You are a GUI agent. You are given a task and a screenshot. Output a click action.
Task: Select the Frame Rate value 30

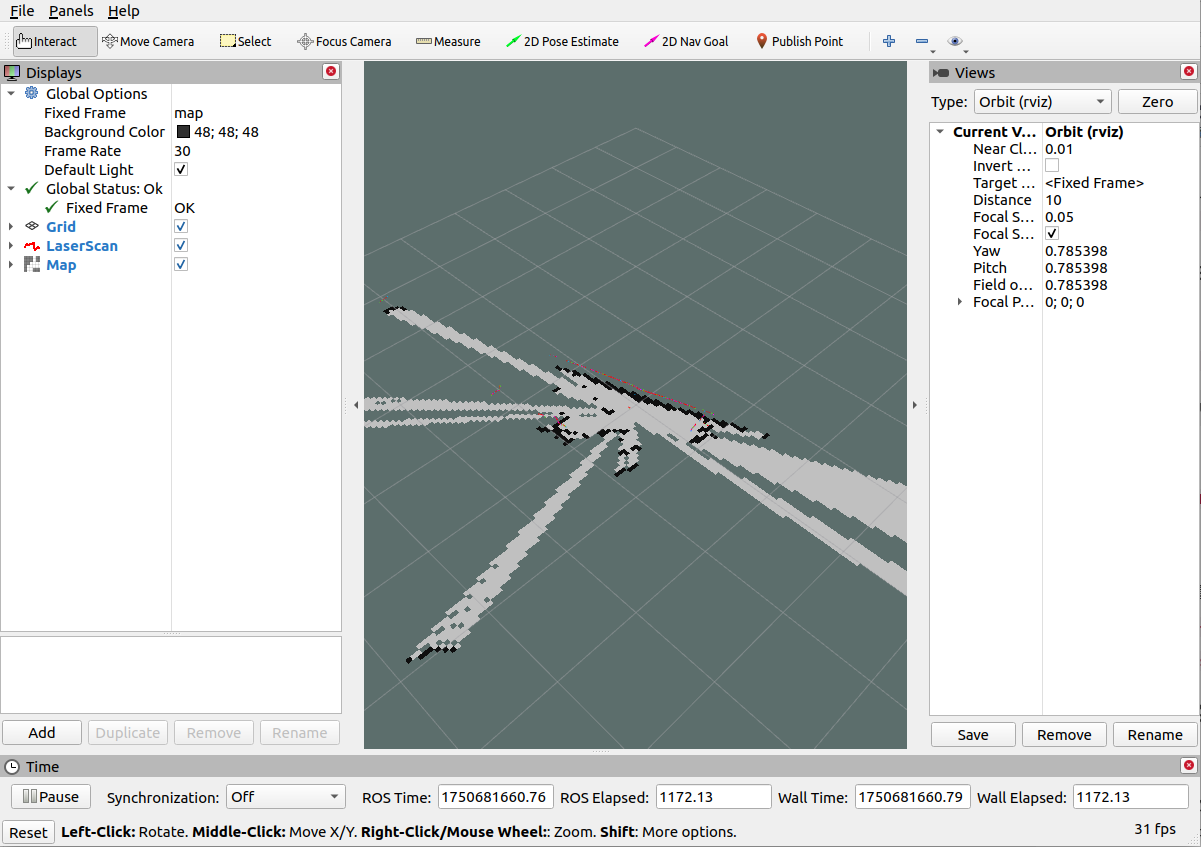coord(182,151)
